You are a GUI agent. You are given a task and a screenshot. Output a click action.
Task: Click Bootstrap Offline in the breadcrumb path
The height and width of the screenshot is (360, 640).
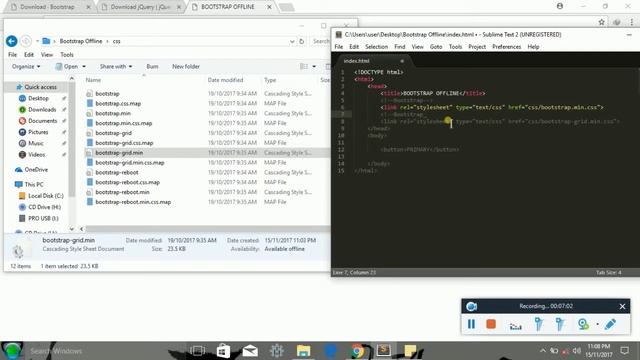(x=81, y=41)
